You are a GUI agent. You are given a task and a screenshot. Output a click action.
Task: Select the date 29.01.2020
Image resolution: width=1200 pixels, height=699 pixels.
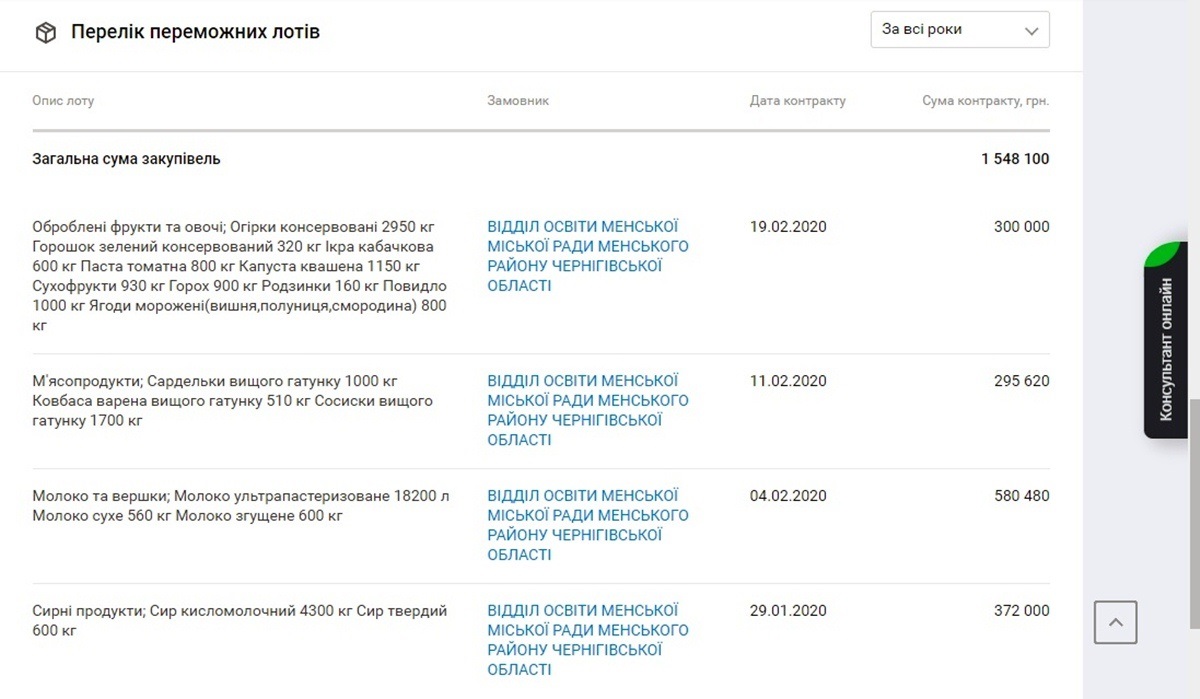click(x=788, y=611)
